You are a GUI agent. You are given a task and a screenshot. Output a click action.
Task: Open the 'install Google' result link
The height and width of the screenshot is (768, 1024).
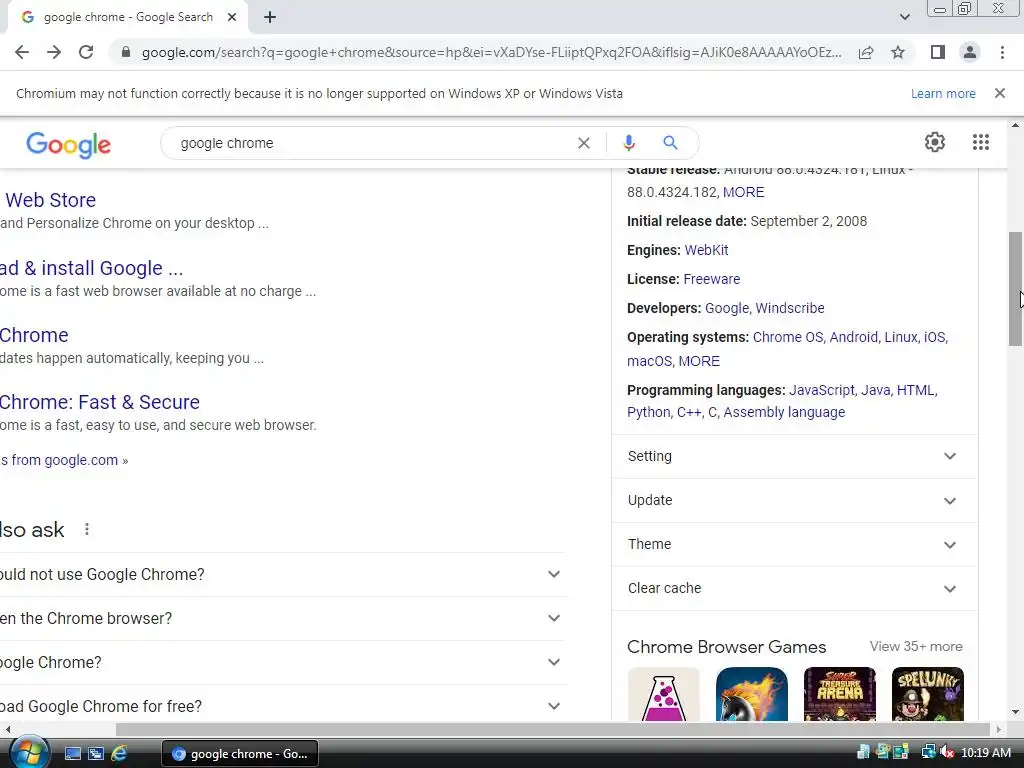(x=91, y=268)
